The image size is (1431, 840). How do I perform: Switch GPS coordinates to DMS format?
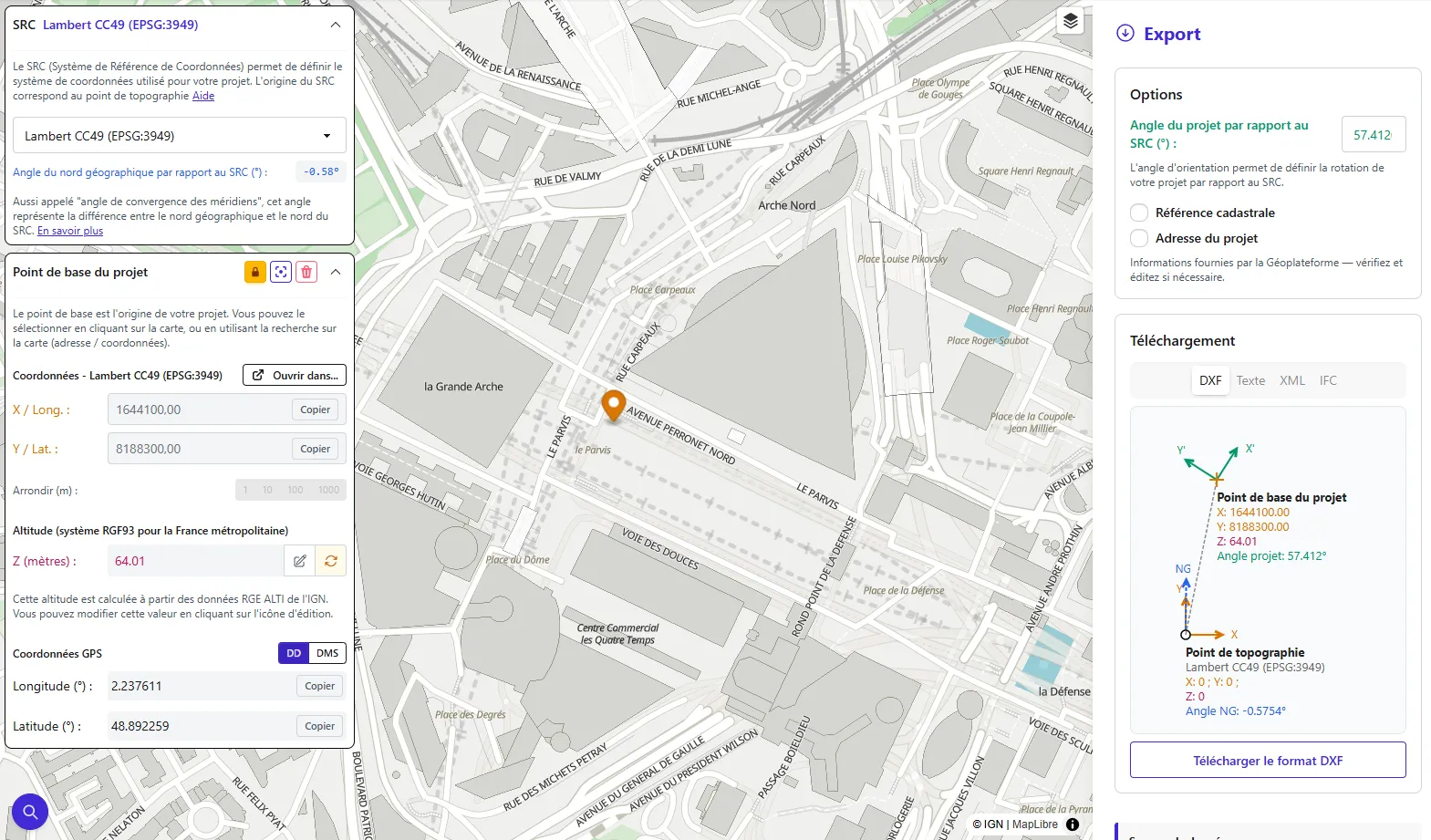point(327,653)
